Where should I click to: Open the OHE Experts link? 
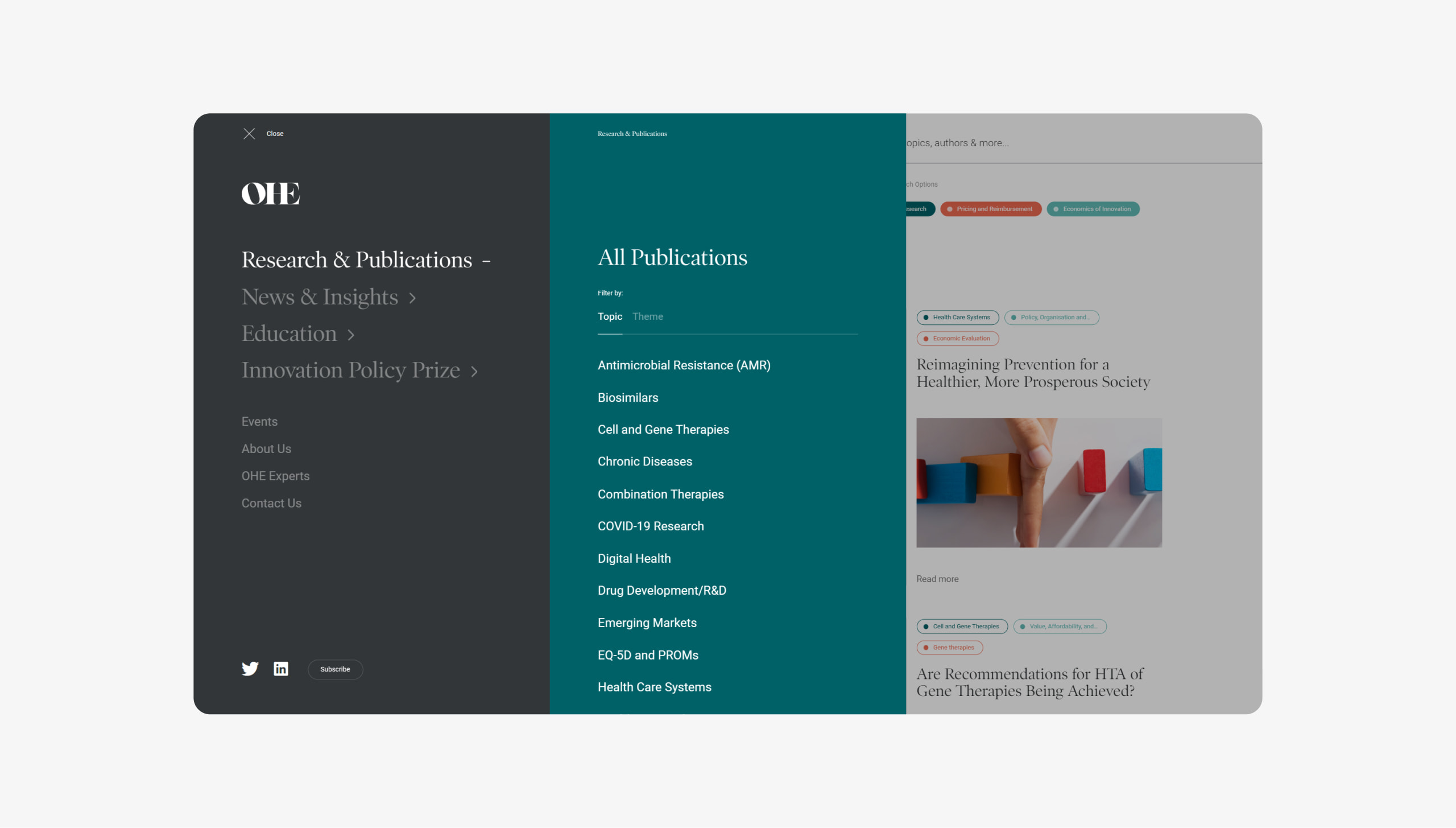point(275,476)
